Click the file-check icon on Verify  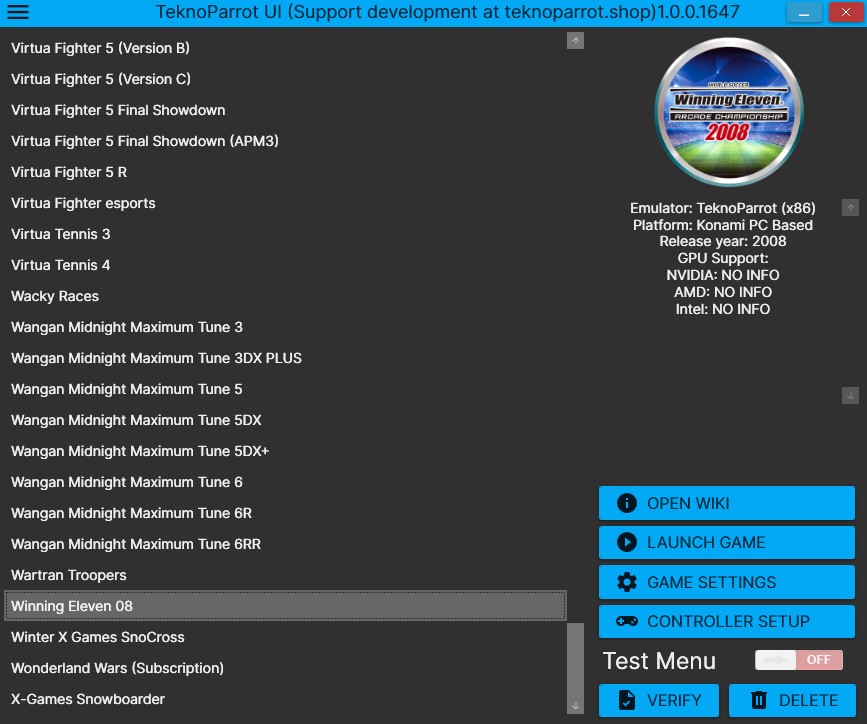click(x=626, y=700)
